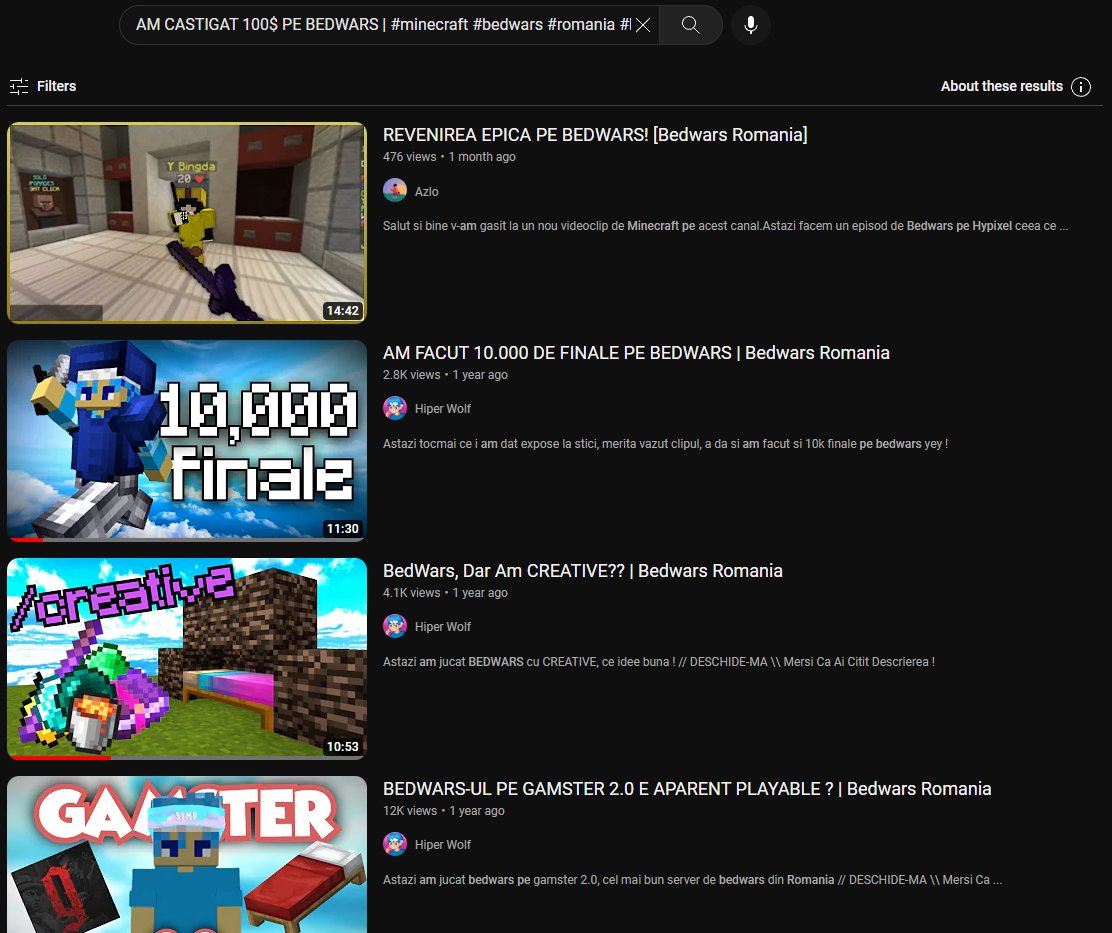Image resolution: width=1112 pixels, height=933 pixels.
Task: Click Hiper Wolf name under 10.000 DE FINALE video
Action: pyautogui.click(x=443, y=408)
